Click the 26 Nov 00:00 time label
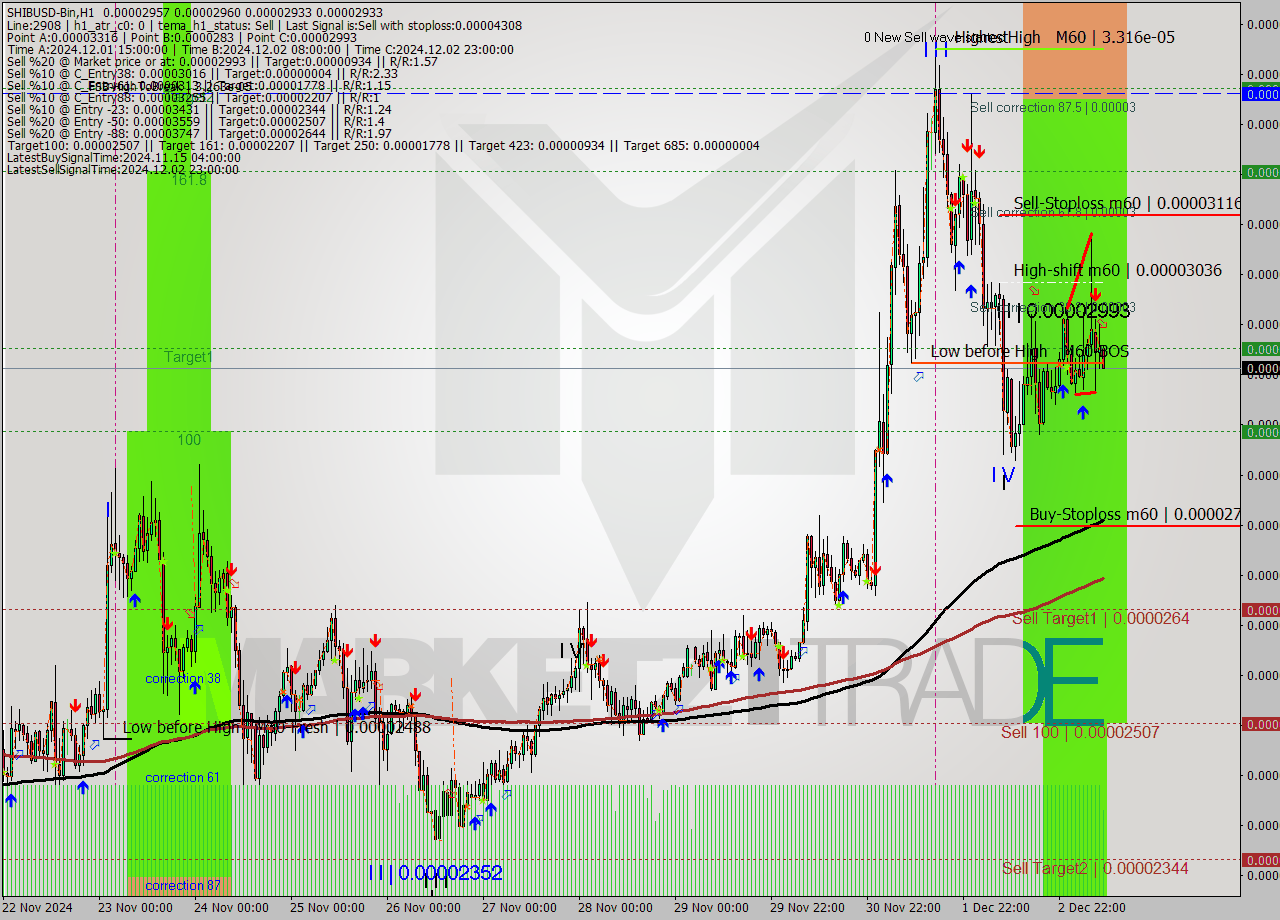1280x920 pixels. point(423,907)
